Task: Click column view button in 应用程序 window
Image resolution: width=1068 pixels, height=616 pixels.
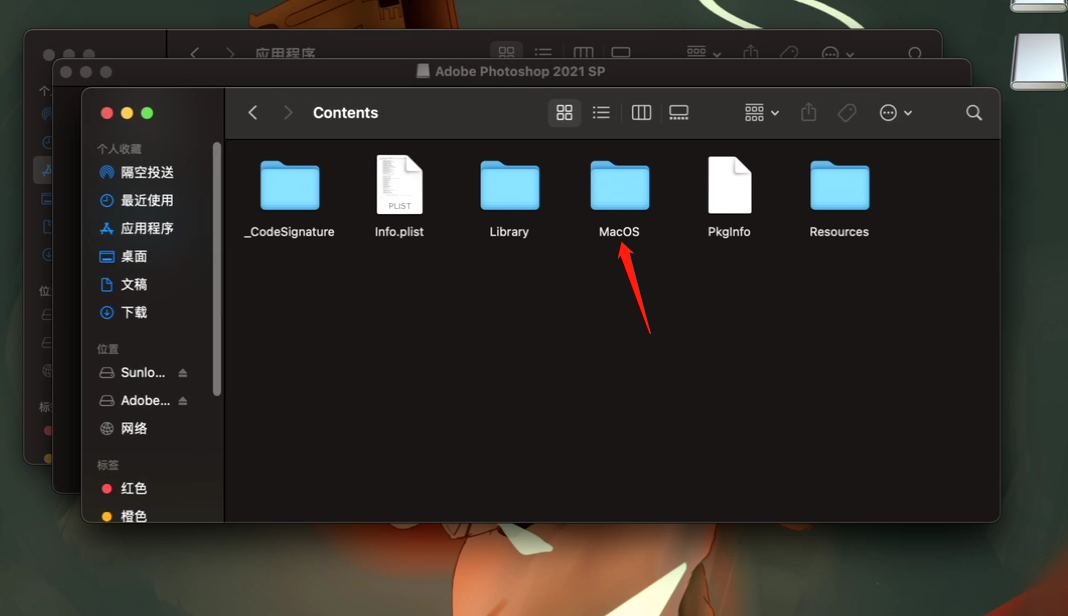Action: click(x=583, y=52)
